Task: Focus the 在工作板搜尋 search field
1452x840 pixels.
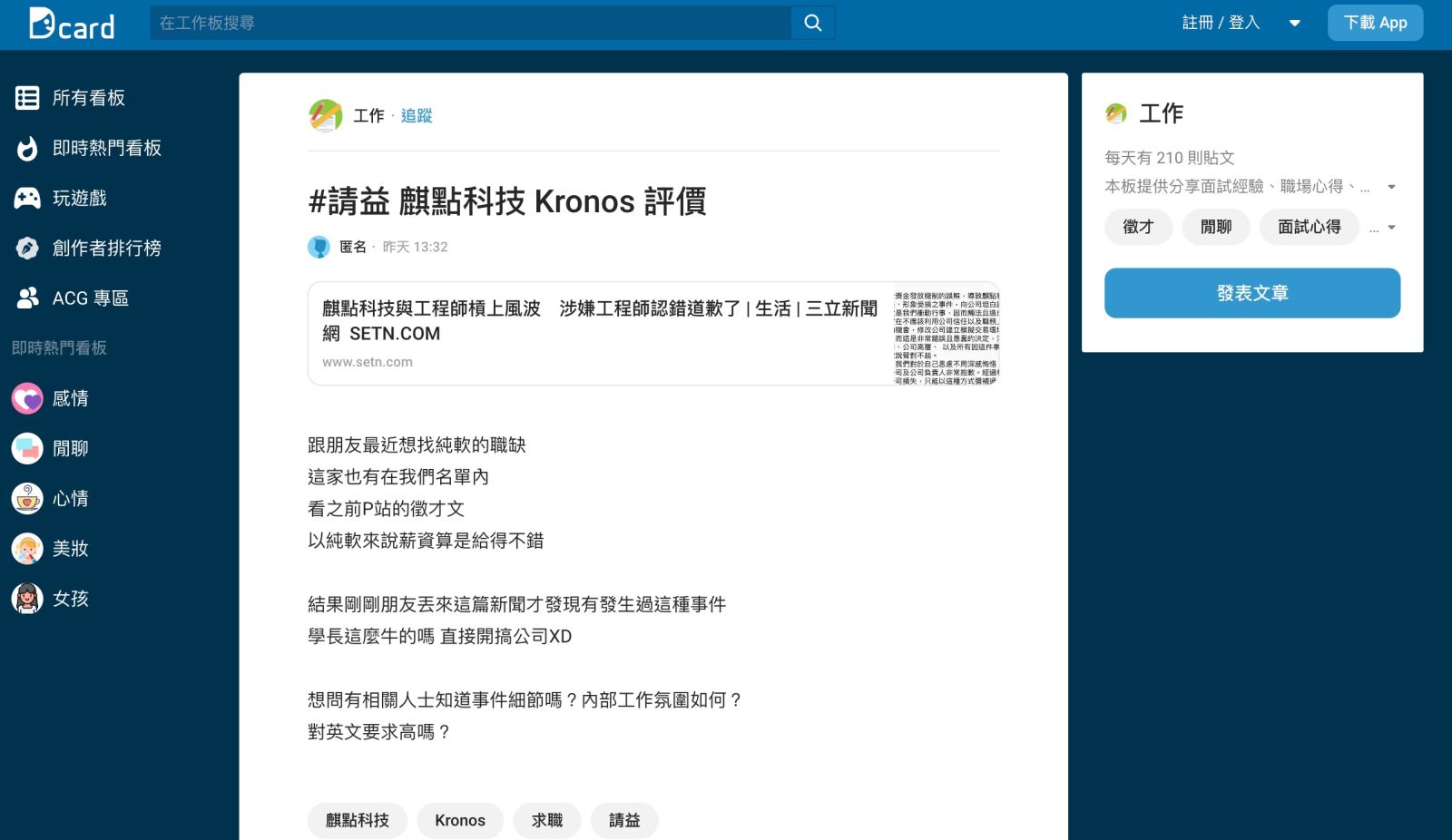Action: [x=471, y=23]
